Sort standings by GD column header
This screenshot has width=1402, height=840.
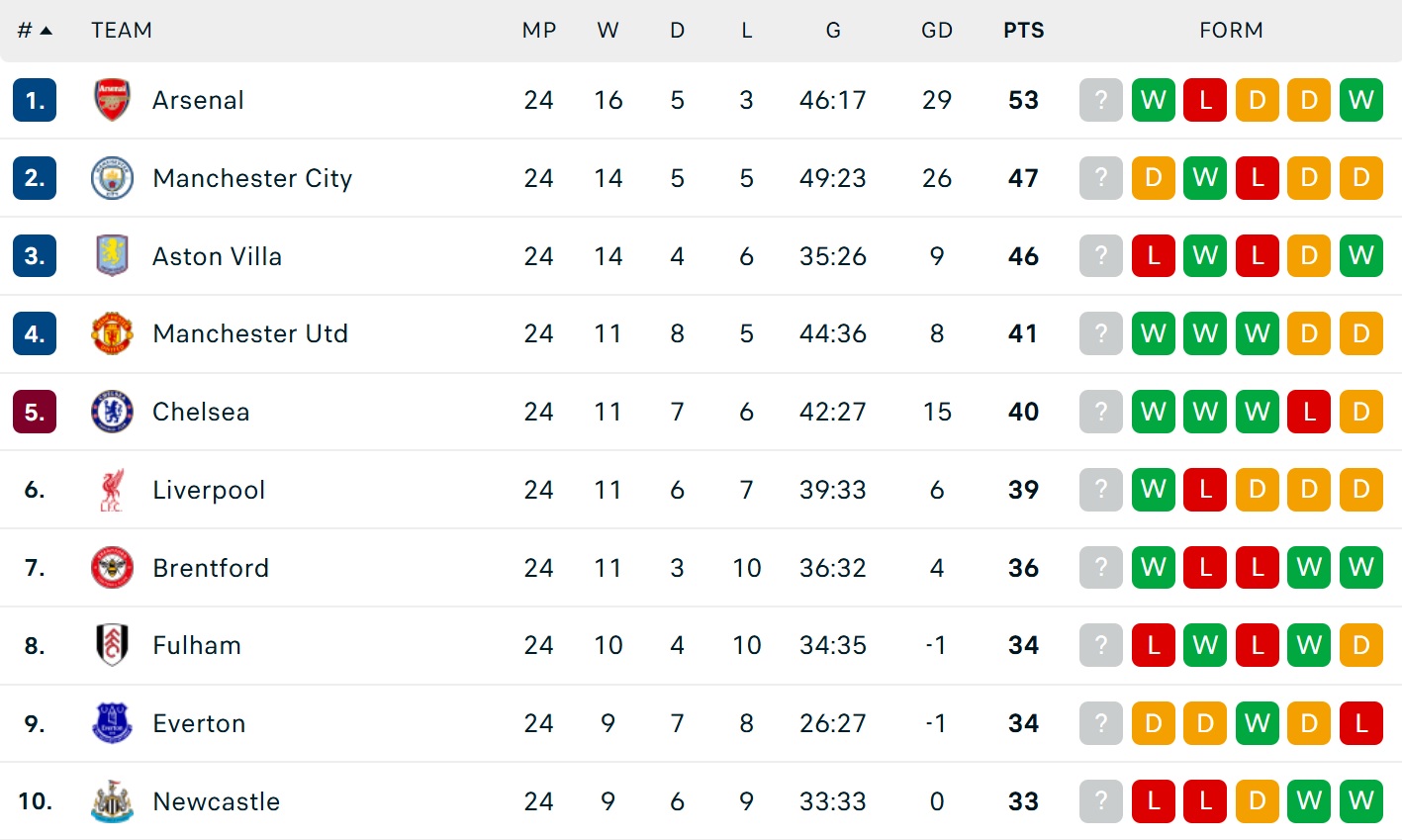click(x=936, y=31)
